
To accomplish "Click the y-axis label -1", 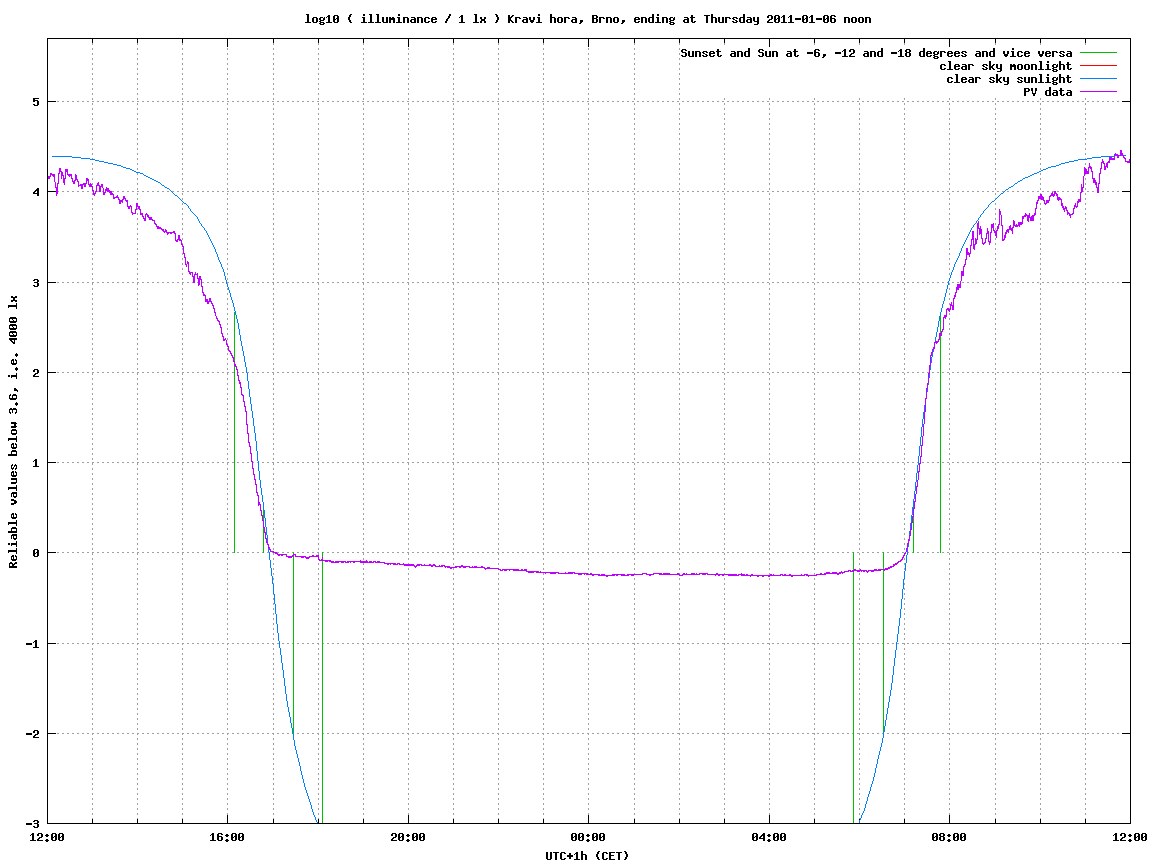I will point(32,644).
